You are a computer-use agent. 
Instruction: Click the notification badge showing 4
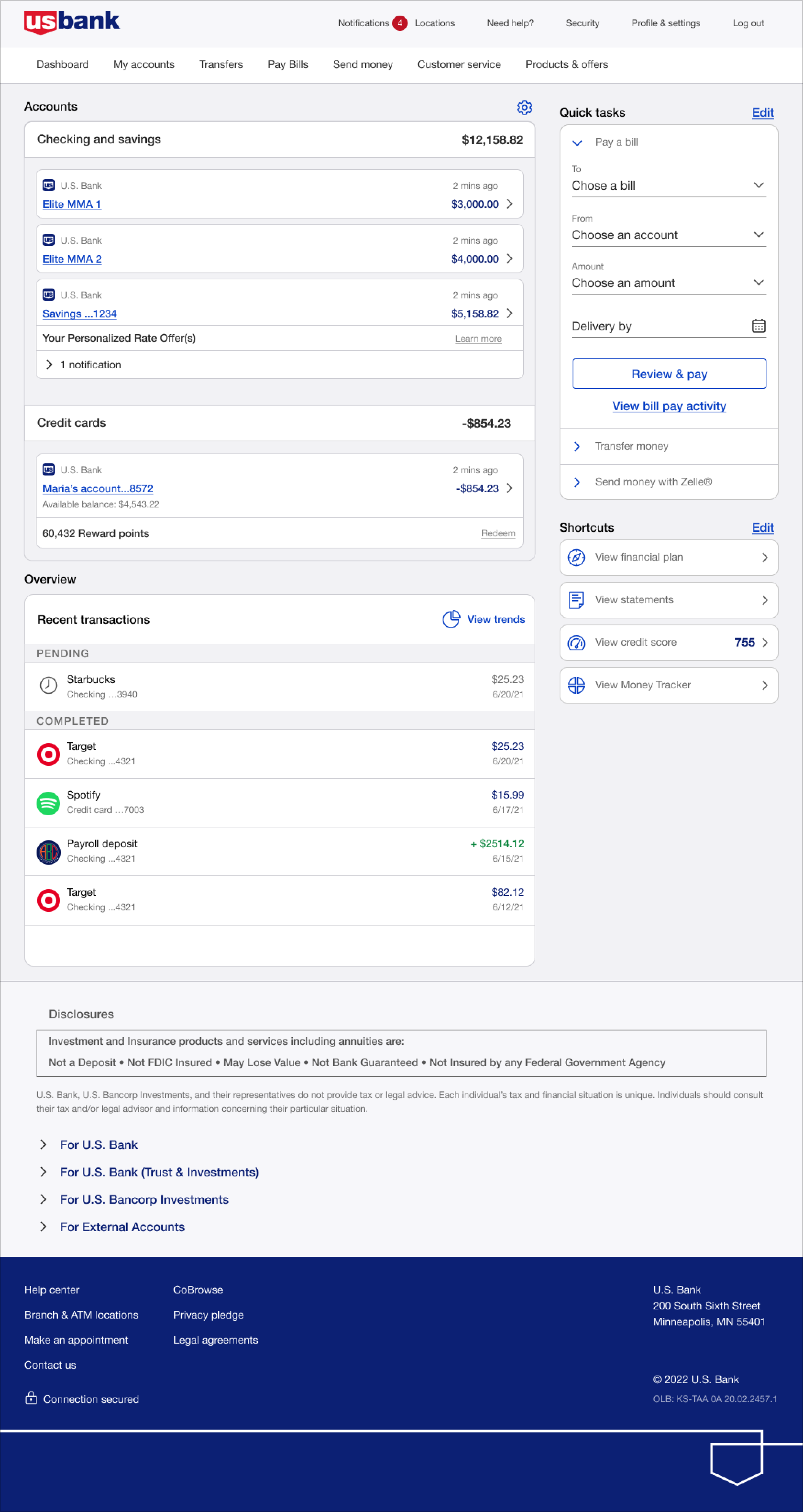(400, 23)
